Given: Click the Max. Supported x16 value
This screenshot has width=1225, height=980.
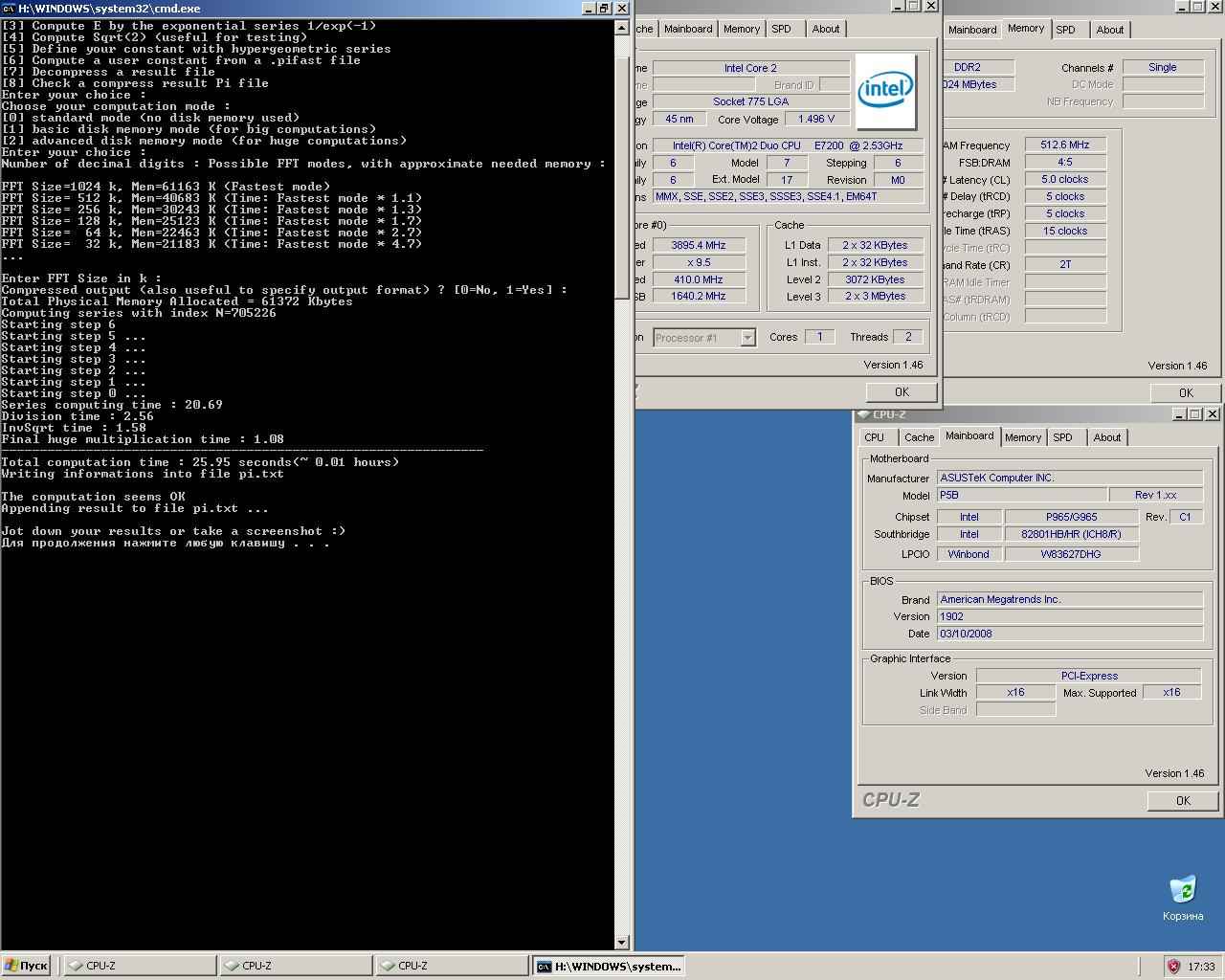Looking at the screenshot, I should pos(1171,692).
